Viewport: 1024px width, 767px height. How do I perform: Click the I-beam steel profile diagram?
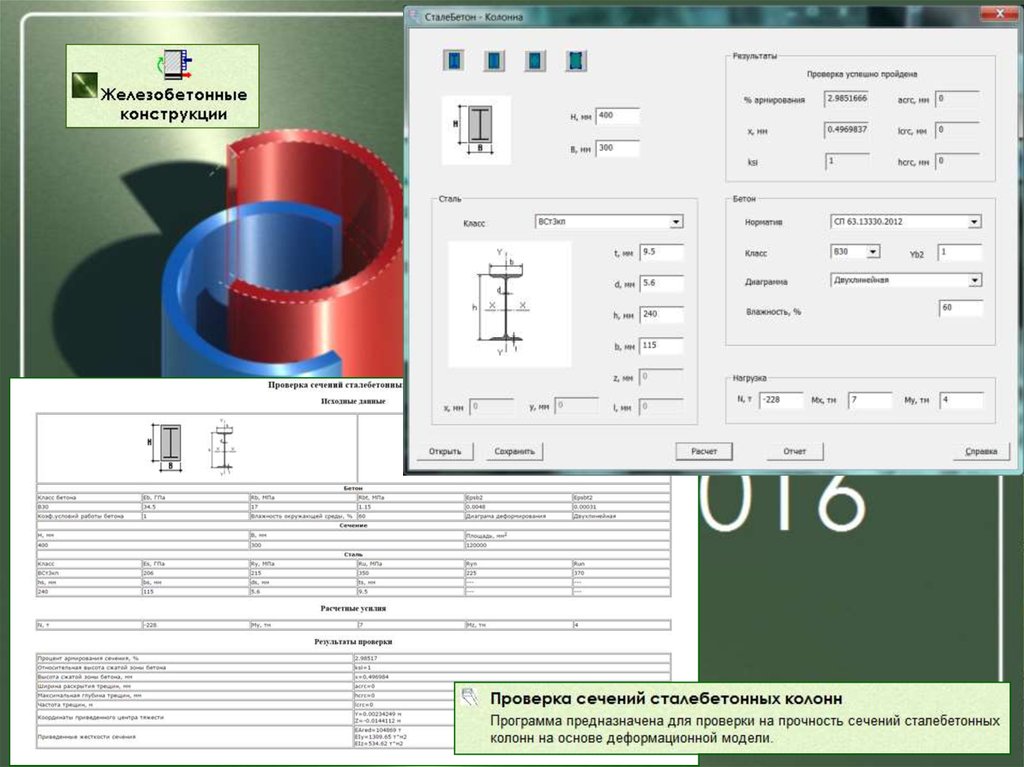point(508,306)
